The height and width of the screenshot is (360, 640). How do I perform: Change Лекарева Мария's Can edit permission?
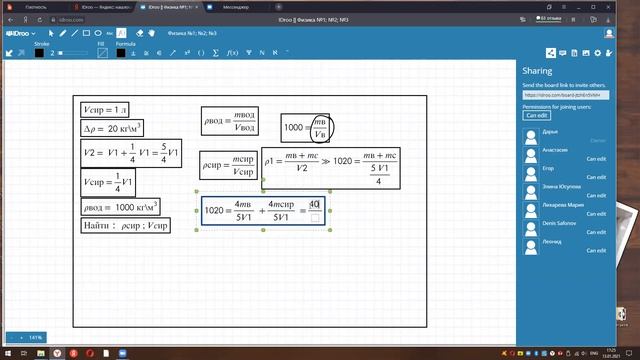coord(596,214)
